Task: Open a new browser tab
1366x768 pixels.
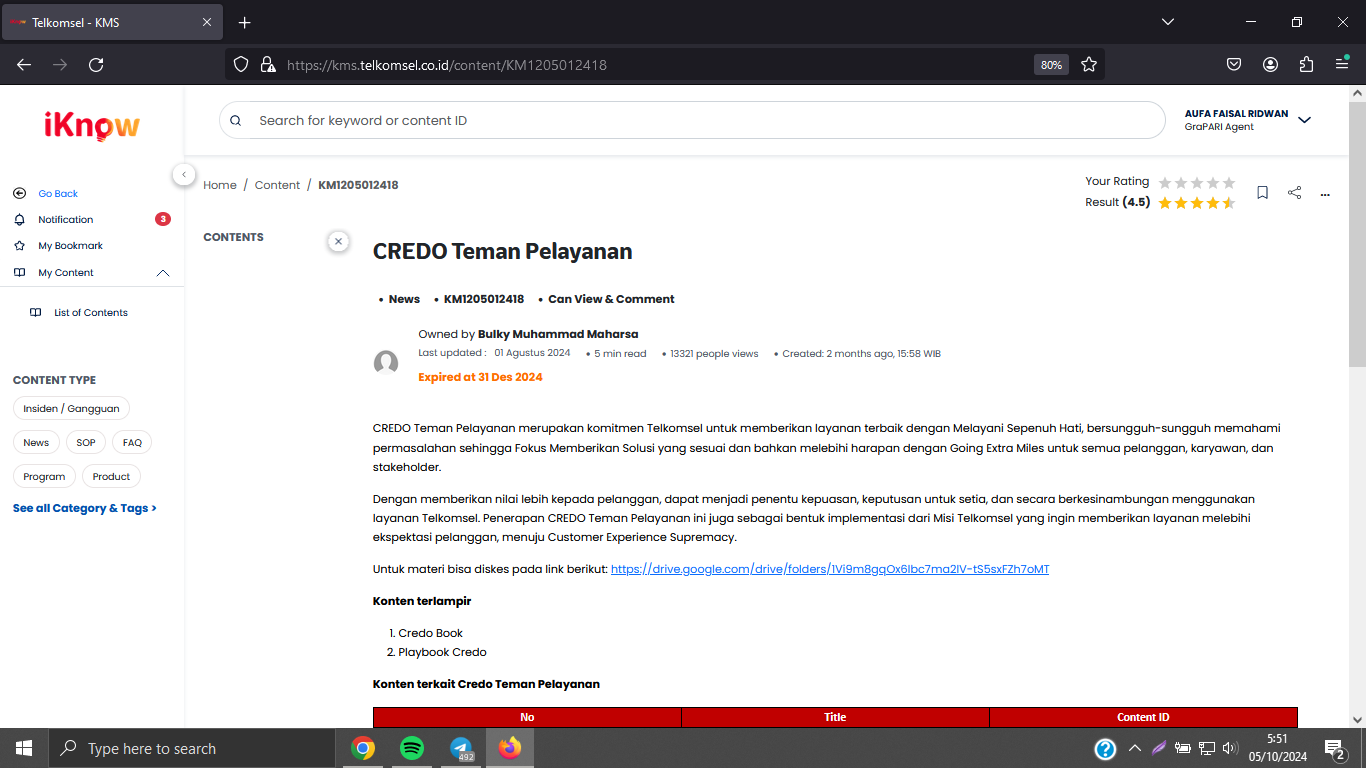Action: click(245, 22)
